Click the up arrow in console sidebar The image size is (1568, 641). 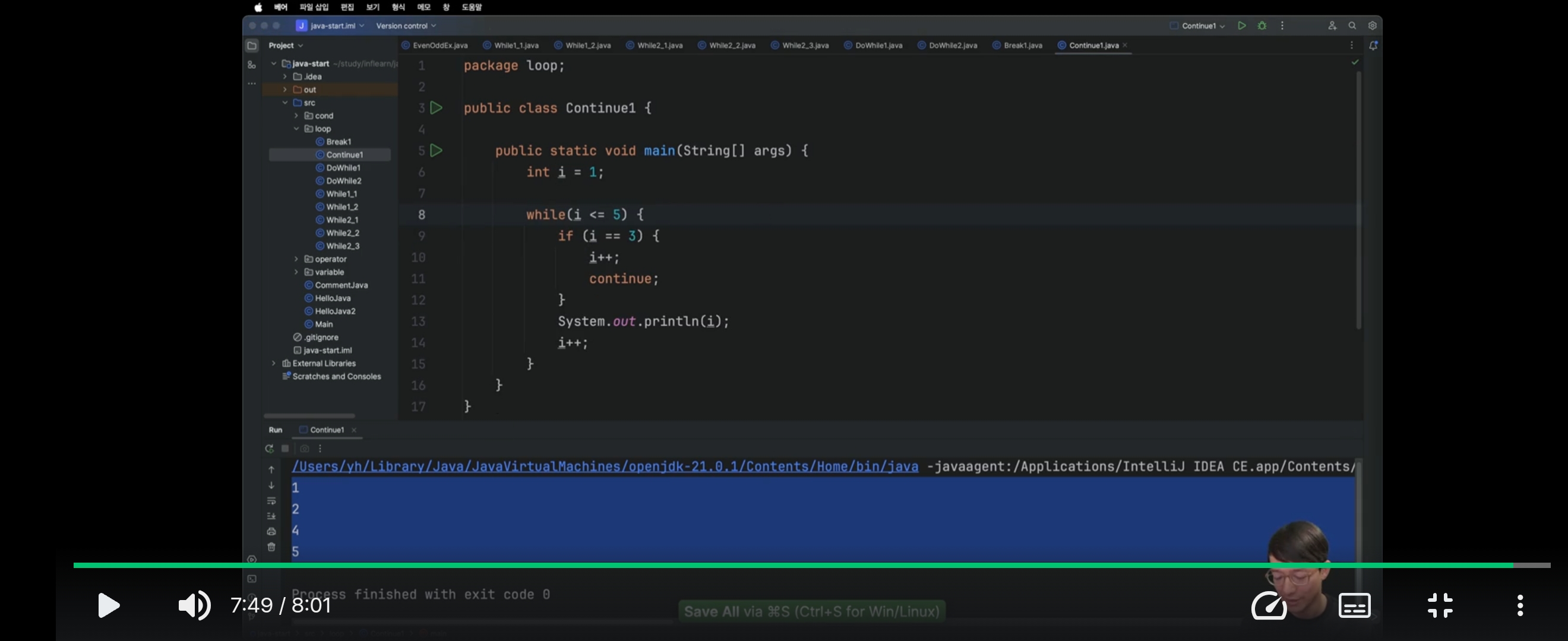tap(271, 469)
